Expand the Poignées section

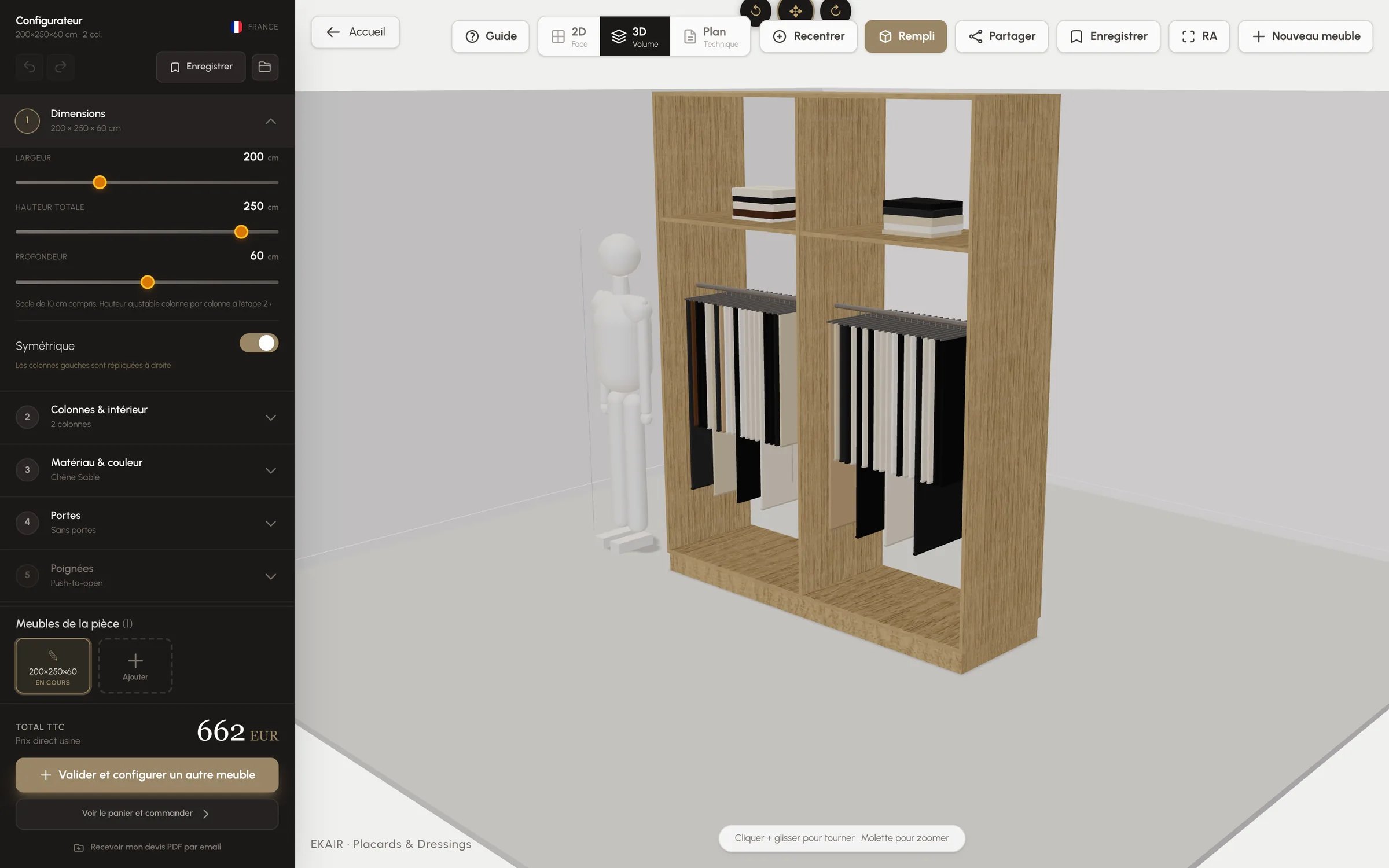[x=147, y=576]
